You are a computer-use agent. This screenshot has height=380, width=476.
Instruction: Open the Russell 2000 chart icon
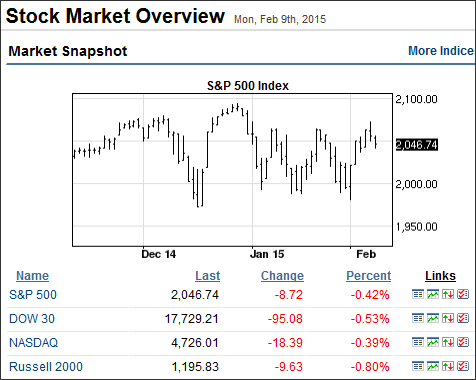[433, 366]
